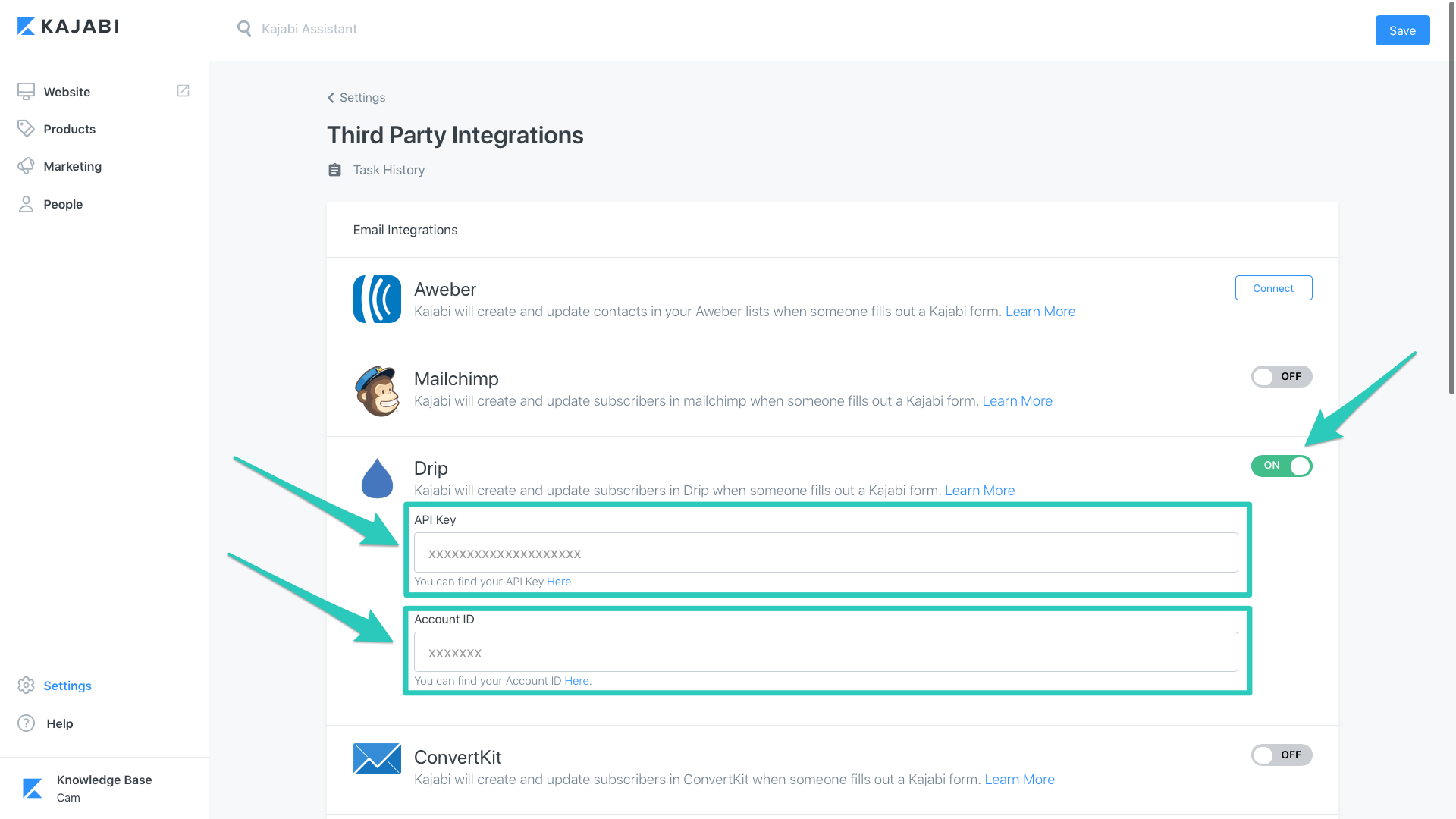
Task: Click the Drip water drop logo
Action: (x=377, y=478)
